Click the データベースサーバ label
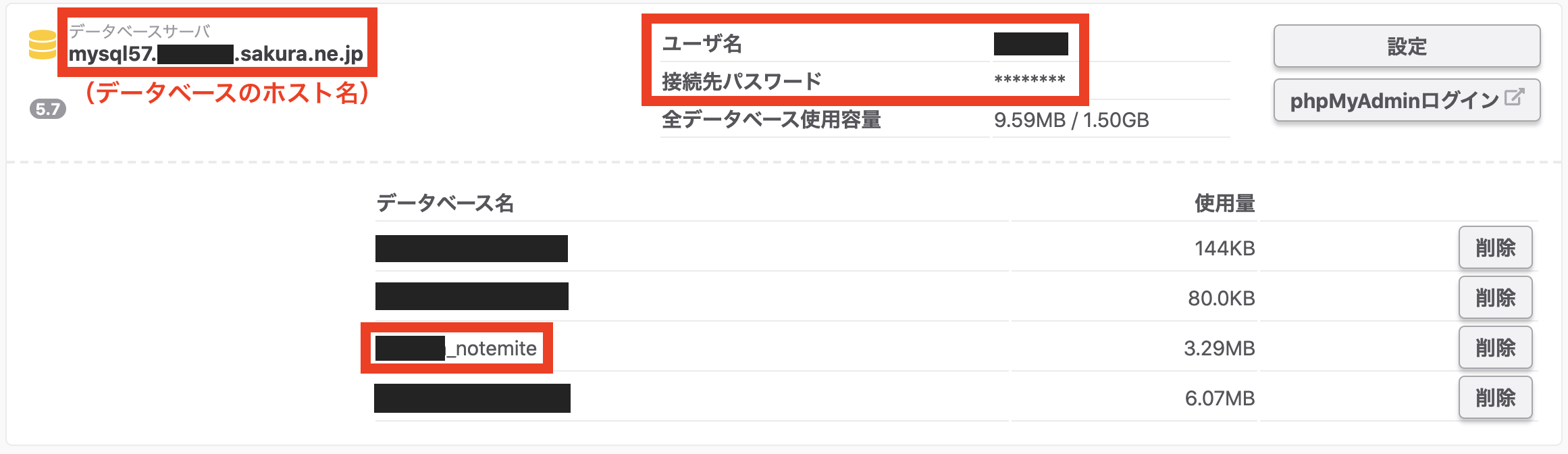 click(x=140, y=31)
